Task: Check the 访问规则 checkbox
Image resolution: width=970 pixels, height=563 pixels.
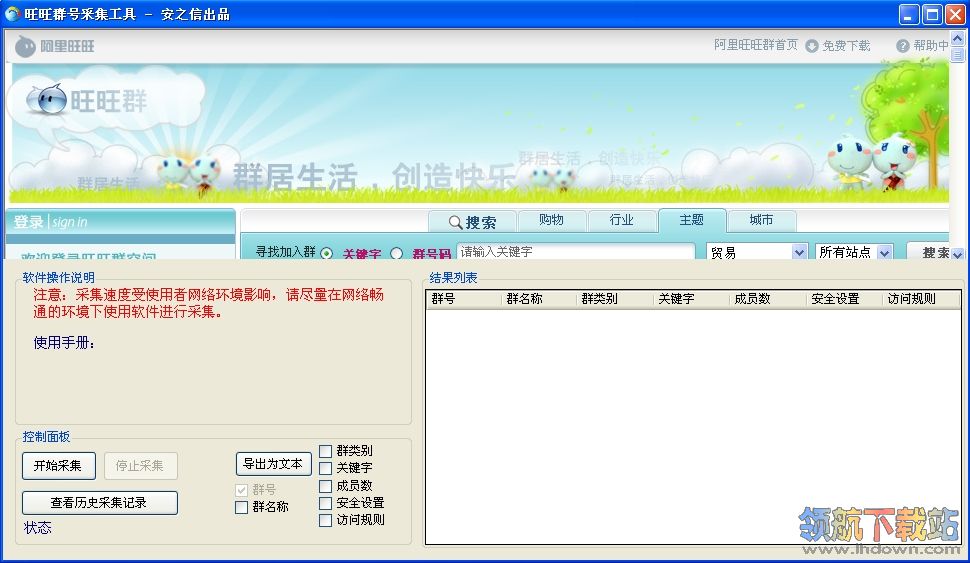Action: coord(325,520)
